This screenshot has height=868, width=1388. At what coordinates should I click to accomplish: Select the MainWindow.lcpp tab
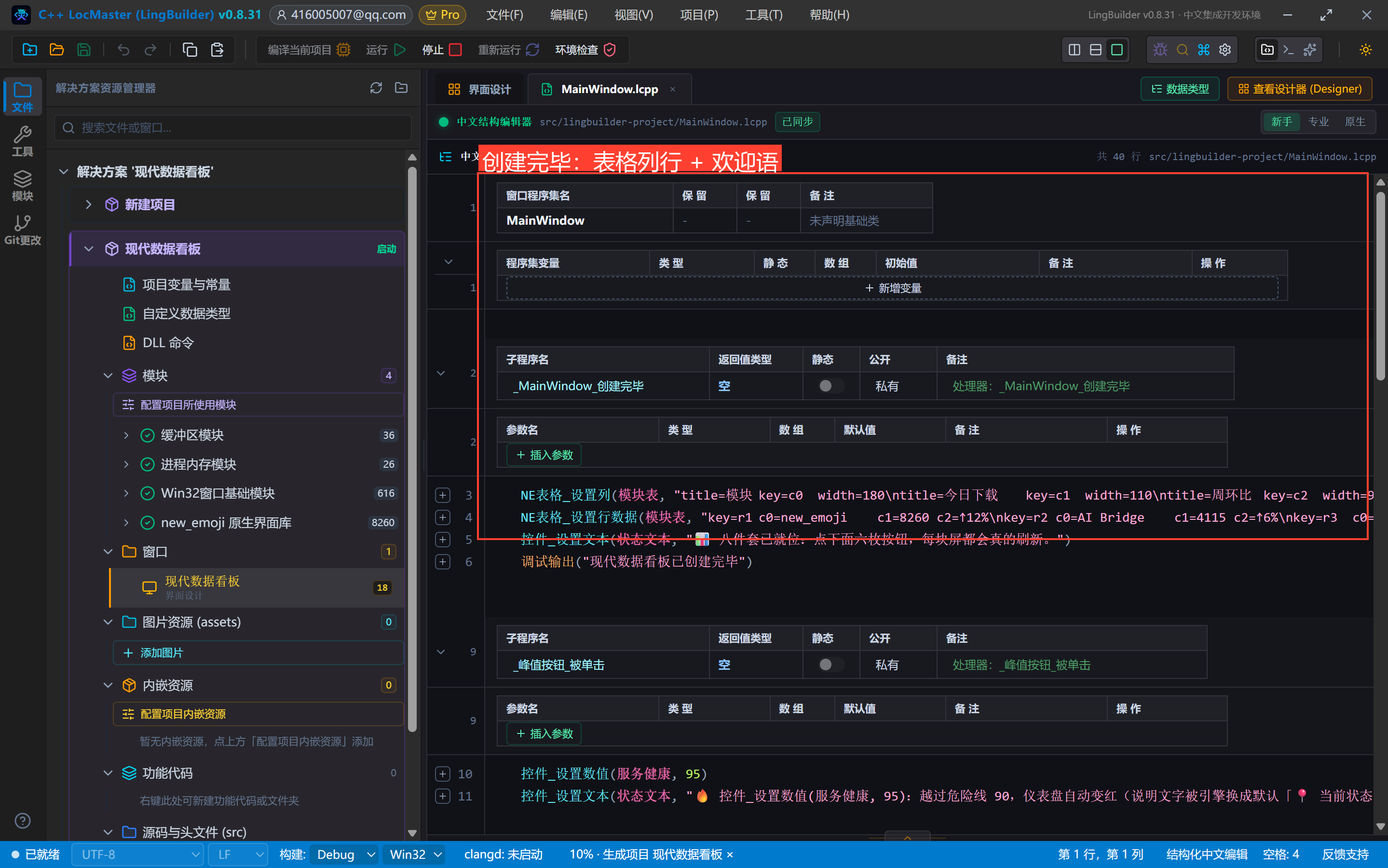tap(609, 89)
